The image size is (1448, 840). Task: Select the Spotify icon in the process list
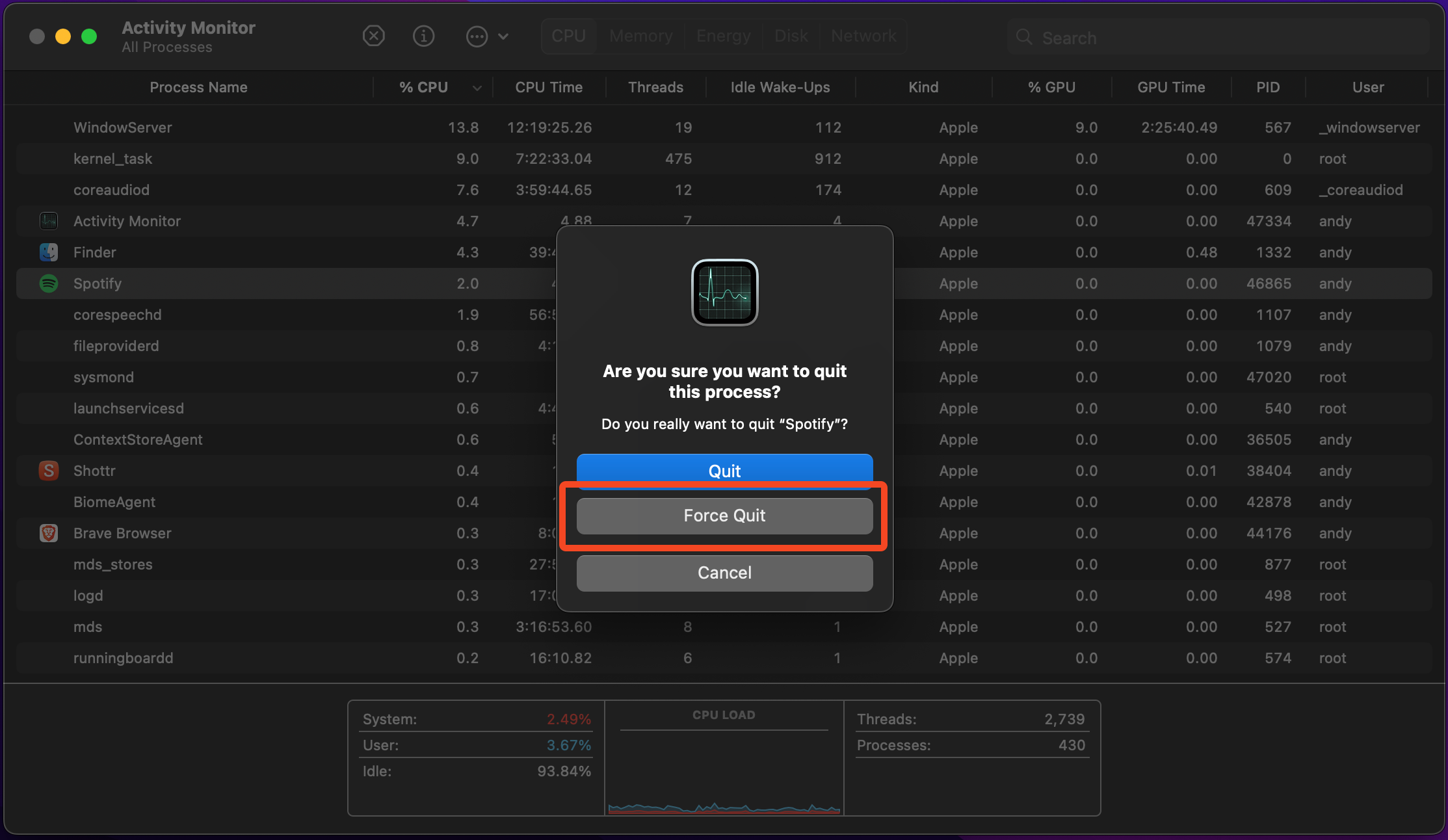coord(49,283)
